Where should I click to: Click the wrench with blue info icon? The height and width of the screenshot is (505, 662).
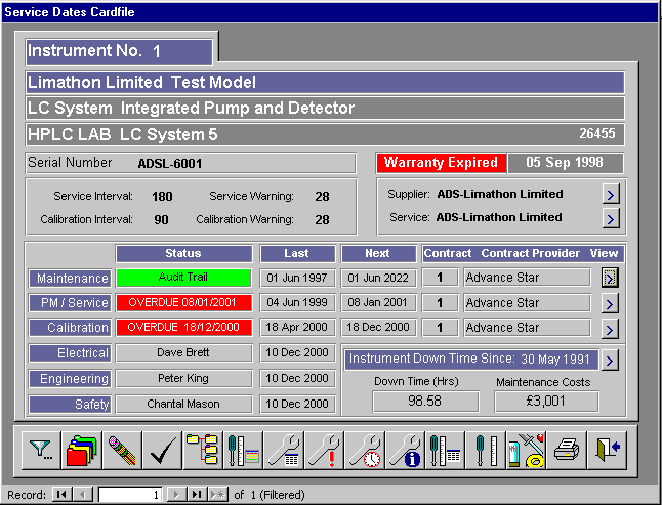[405, 450]
